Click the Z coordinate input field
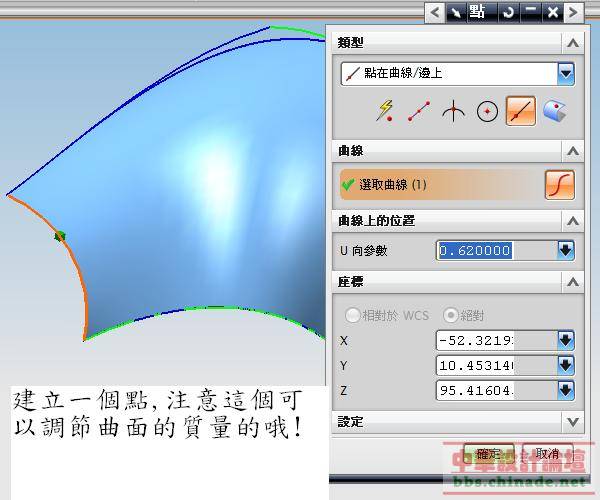The width and height of the screenshot is (600, 500). click(497, 391)
